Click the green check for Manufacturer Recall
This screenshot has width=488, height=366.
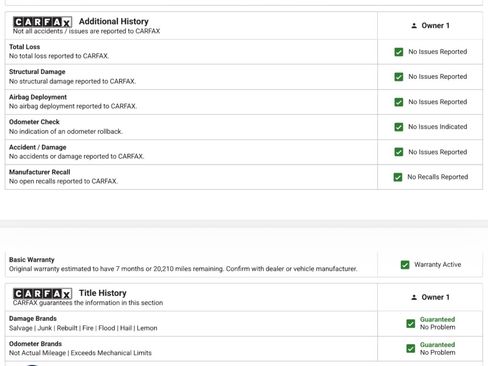point(398,177)
